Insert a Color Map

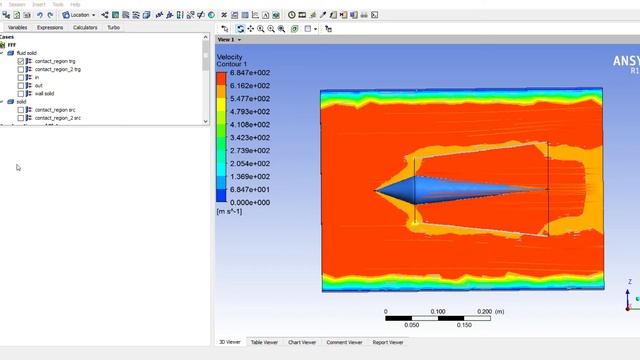click(211, 15)
